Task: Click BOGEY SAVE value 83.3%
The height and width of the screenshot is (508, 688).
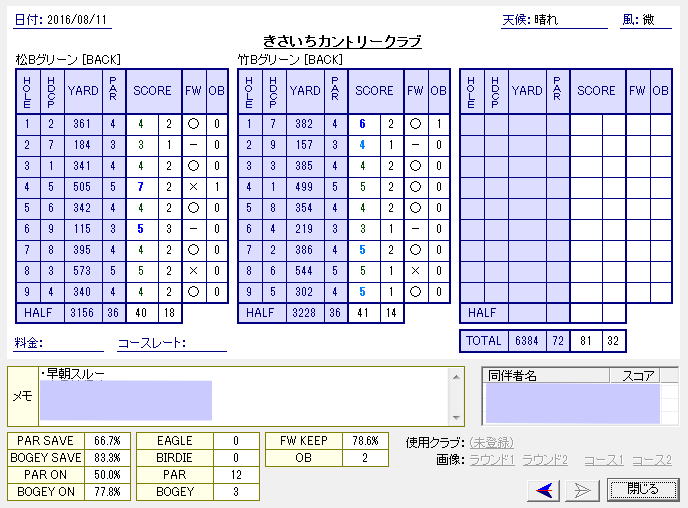Action: point(107,458)
